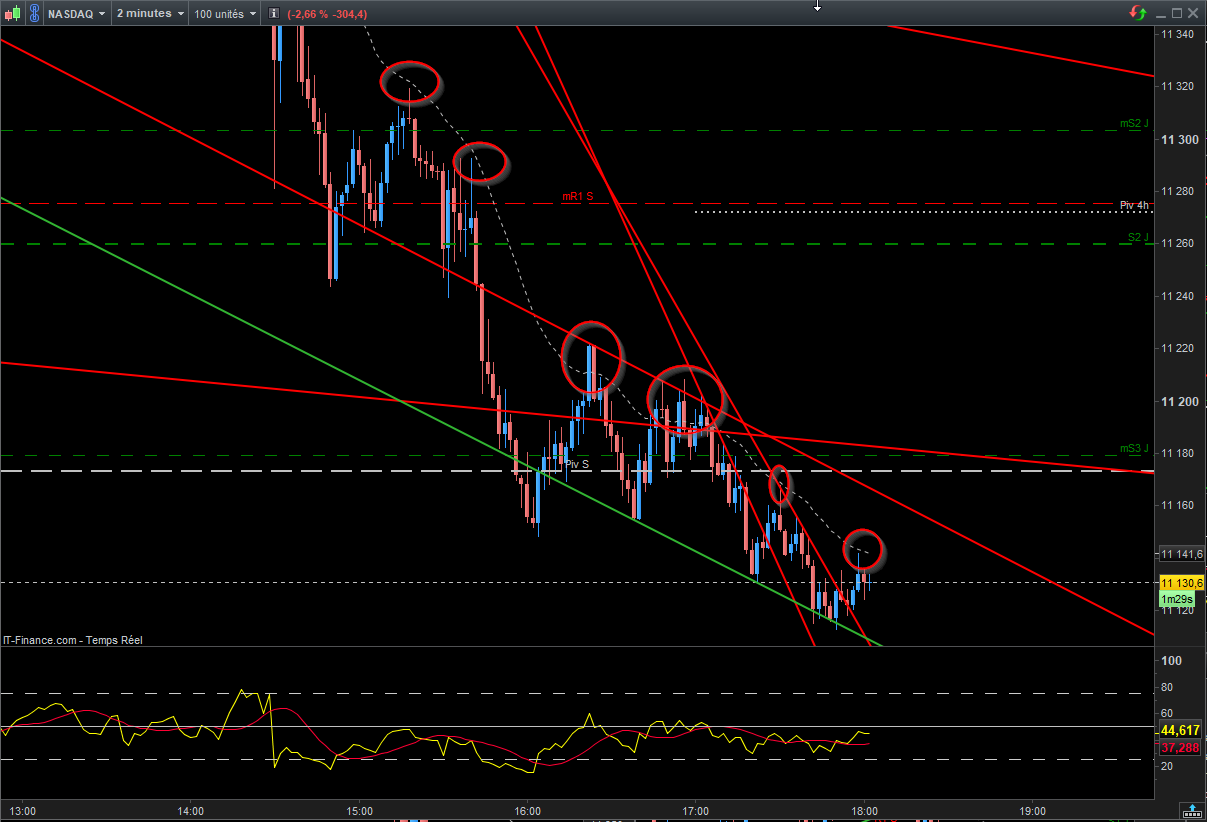Click the mS2 J support label
Screen dimensions: 1207x822
[x=1135, y=124]
